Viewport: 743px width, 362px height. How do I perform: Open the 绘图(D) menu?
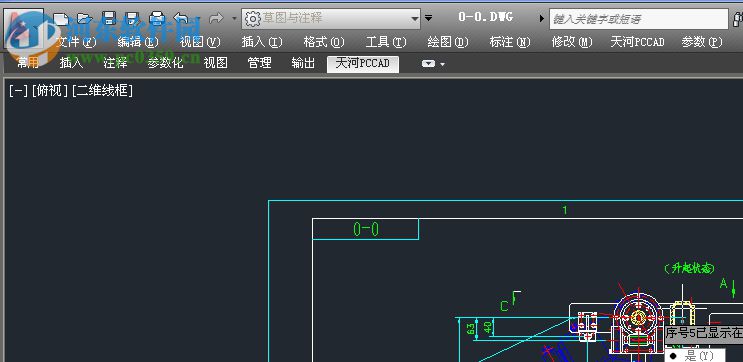pos(448,42)
